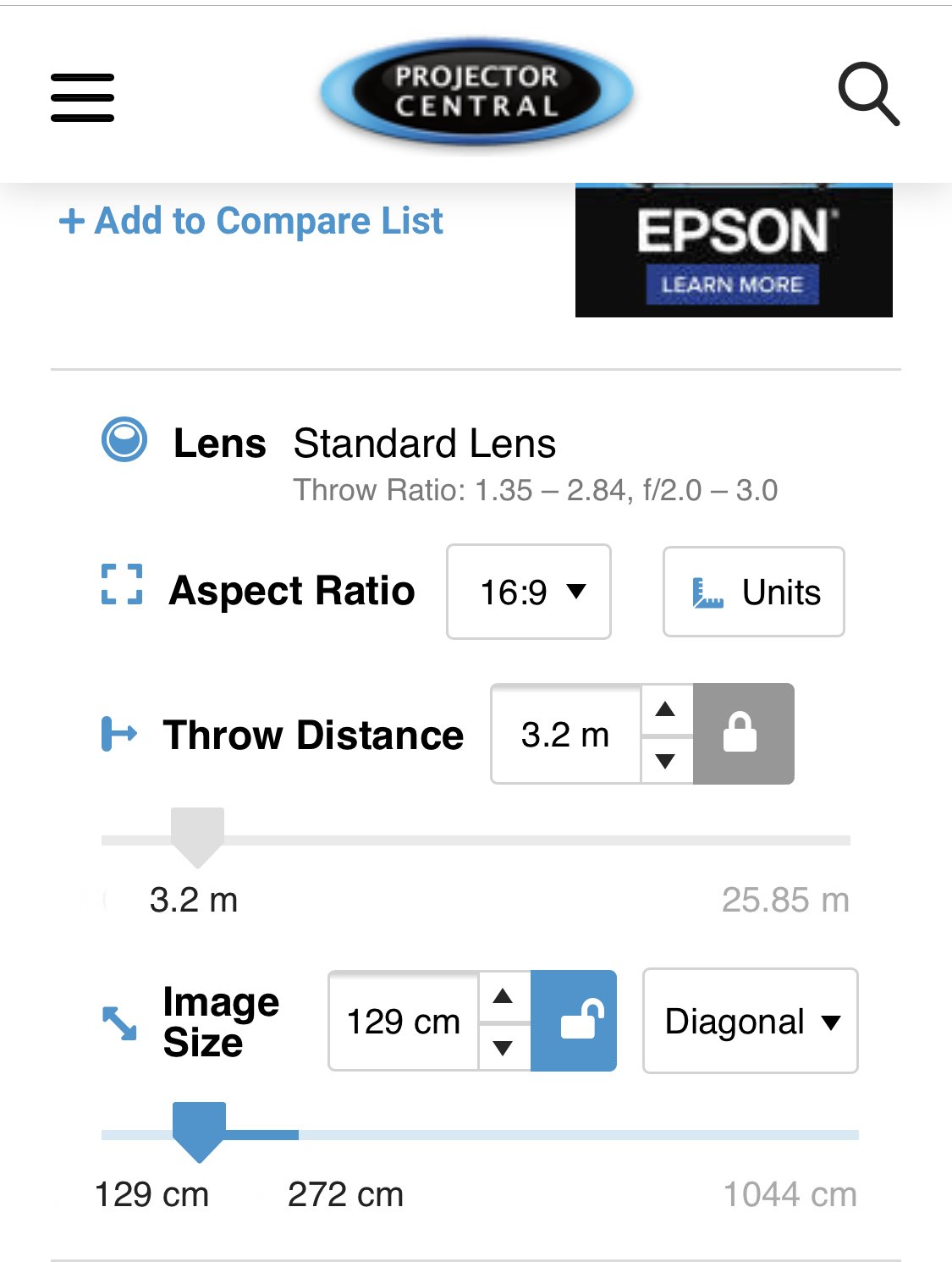This screenshot has height=1262, width=952.
Task: Click the Units button
Action: (x=754, y=592)
